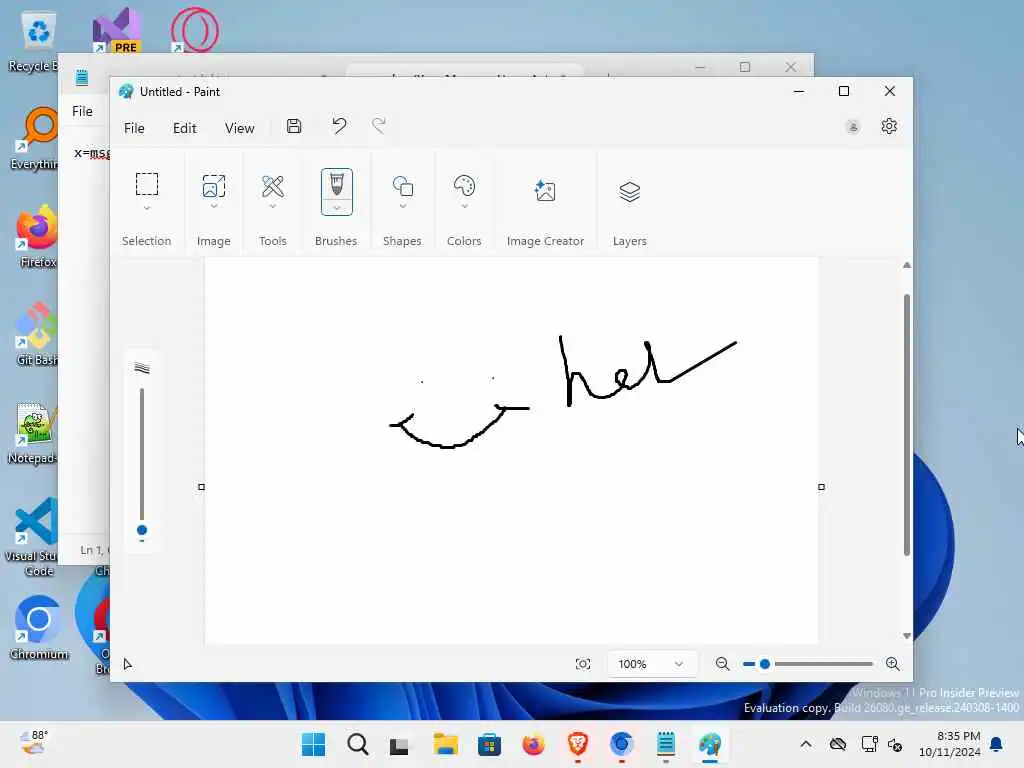This screenshot has width=1024, height=768.
Task: Open the Colors palette icon
Action: [x=464, y=186]
